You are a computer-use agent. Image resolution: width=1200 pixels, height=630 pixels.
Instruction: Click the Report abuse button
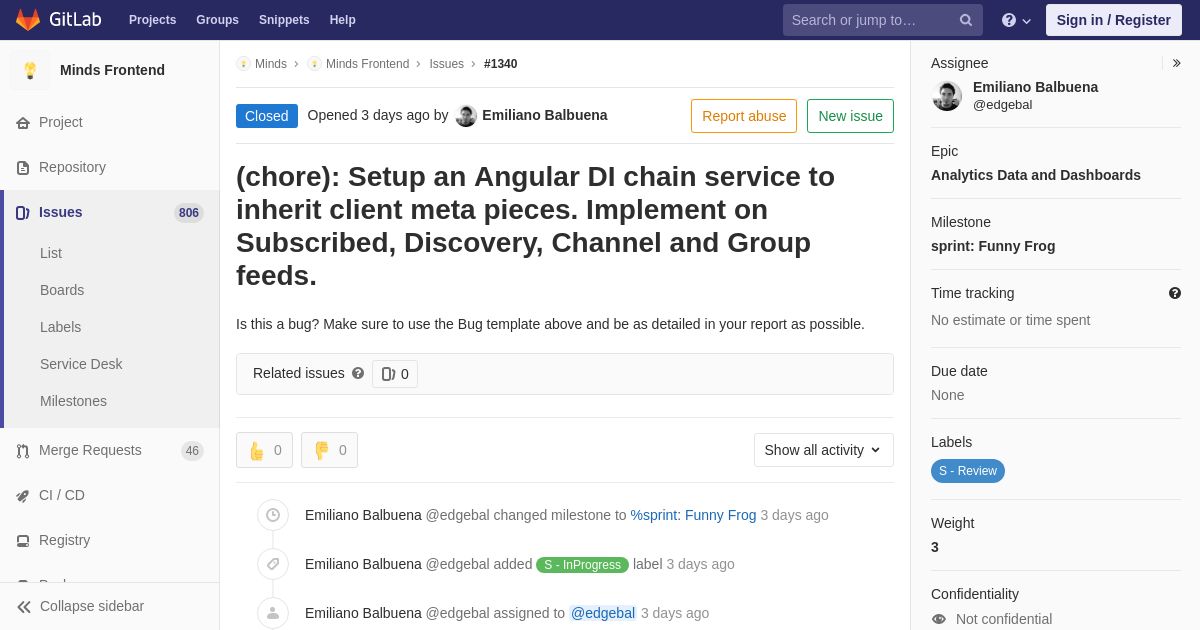[x=744, y=116]
